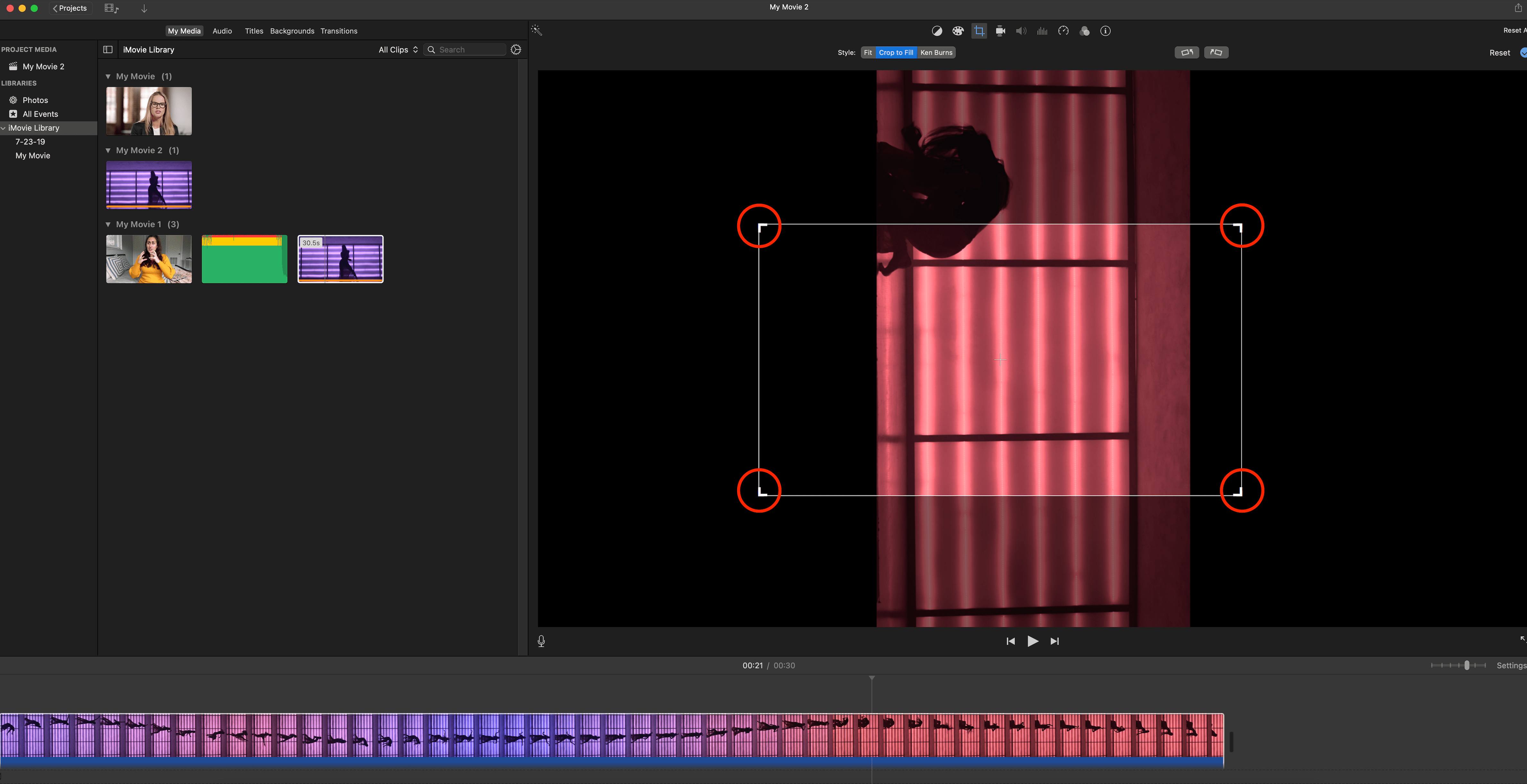Switch to the Audio tab
The height and width of the screenshot is (784, 1527).
pos(222,31)
